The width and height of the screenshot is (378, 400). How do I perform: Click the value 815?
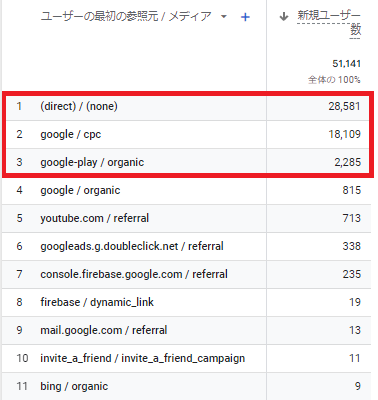click(352, 190)
